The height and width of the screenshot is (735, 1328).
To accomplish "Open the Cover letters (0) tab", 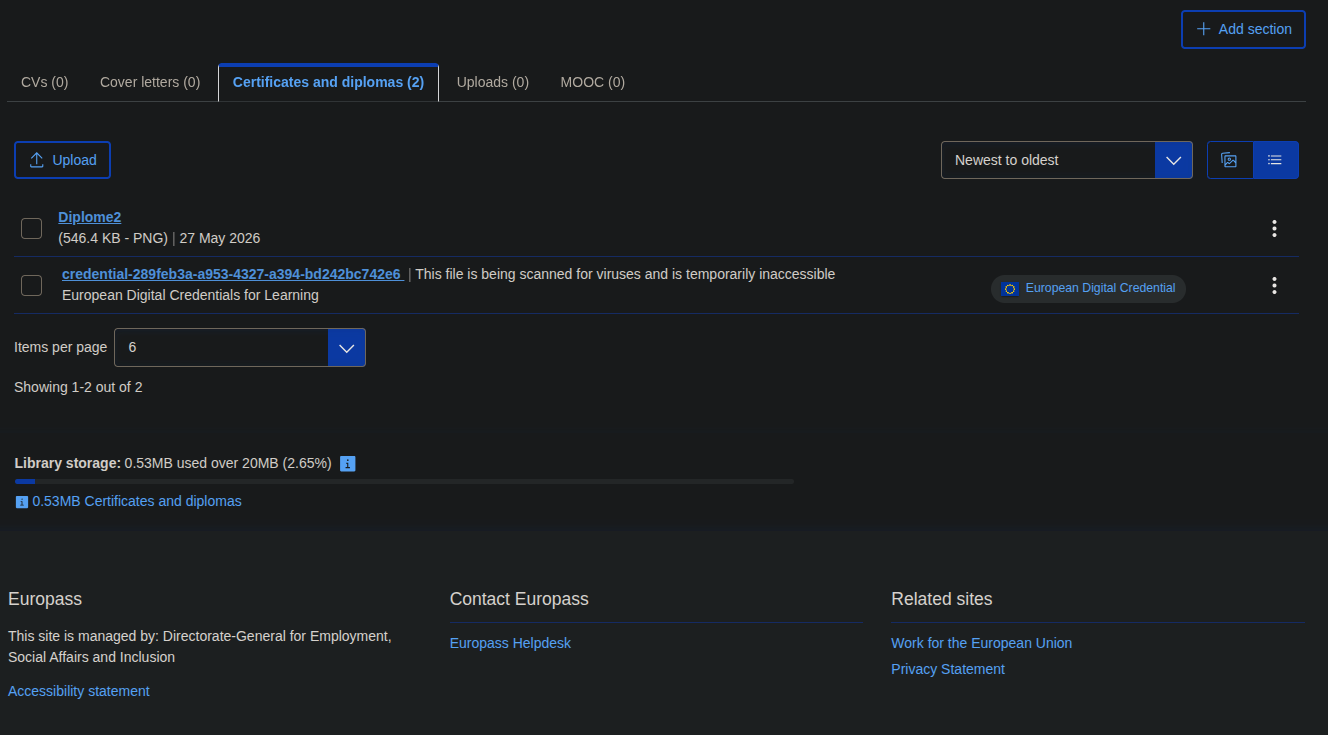I will pyautogui.click(x=150, y=82).
